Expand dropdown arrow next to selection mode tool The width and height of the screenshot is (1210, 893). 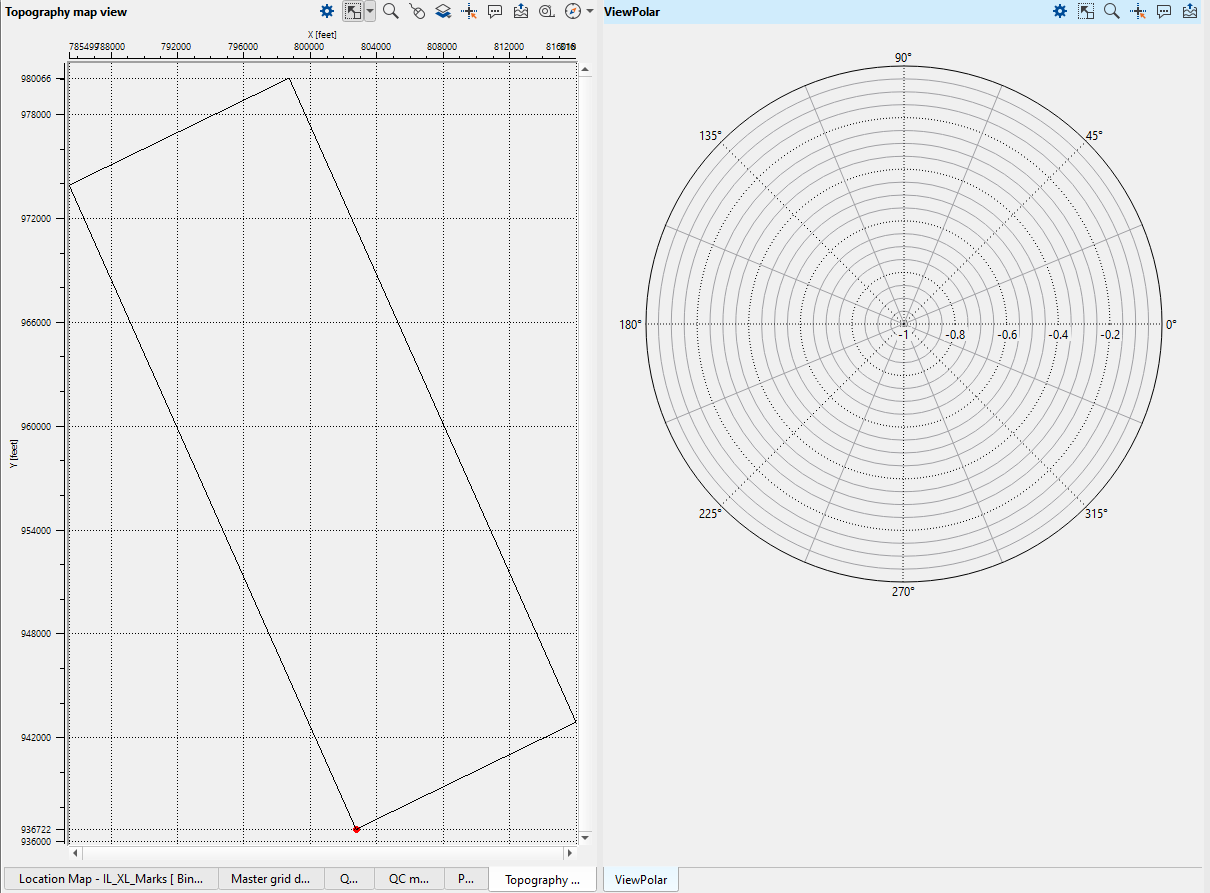click(x=370, y=11)
